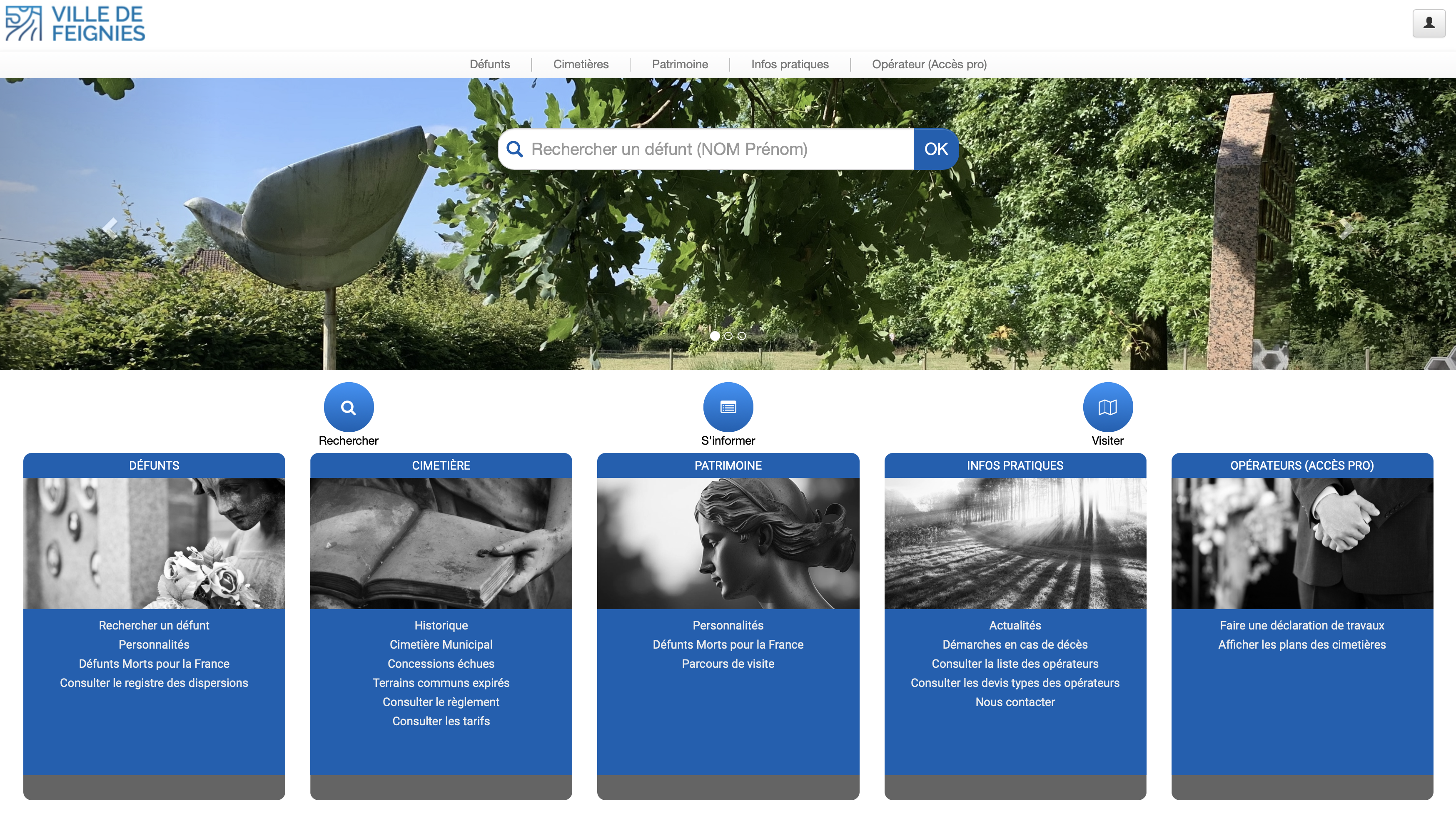Open the Nous contacter link
This screenshot has height=831, width=1456.
point(1015,702)
